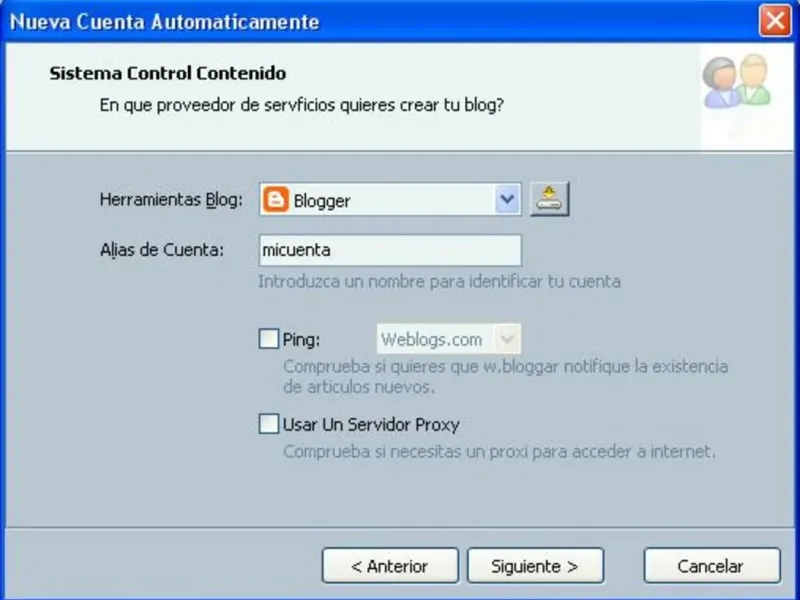
Task: Click the download-to-drive icon button beside Blogger
Action: point(549,199)
